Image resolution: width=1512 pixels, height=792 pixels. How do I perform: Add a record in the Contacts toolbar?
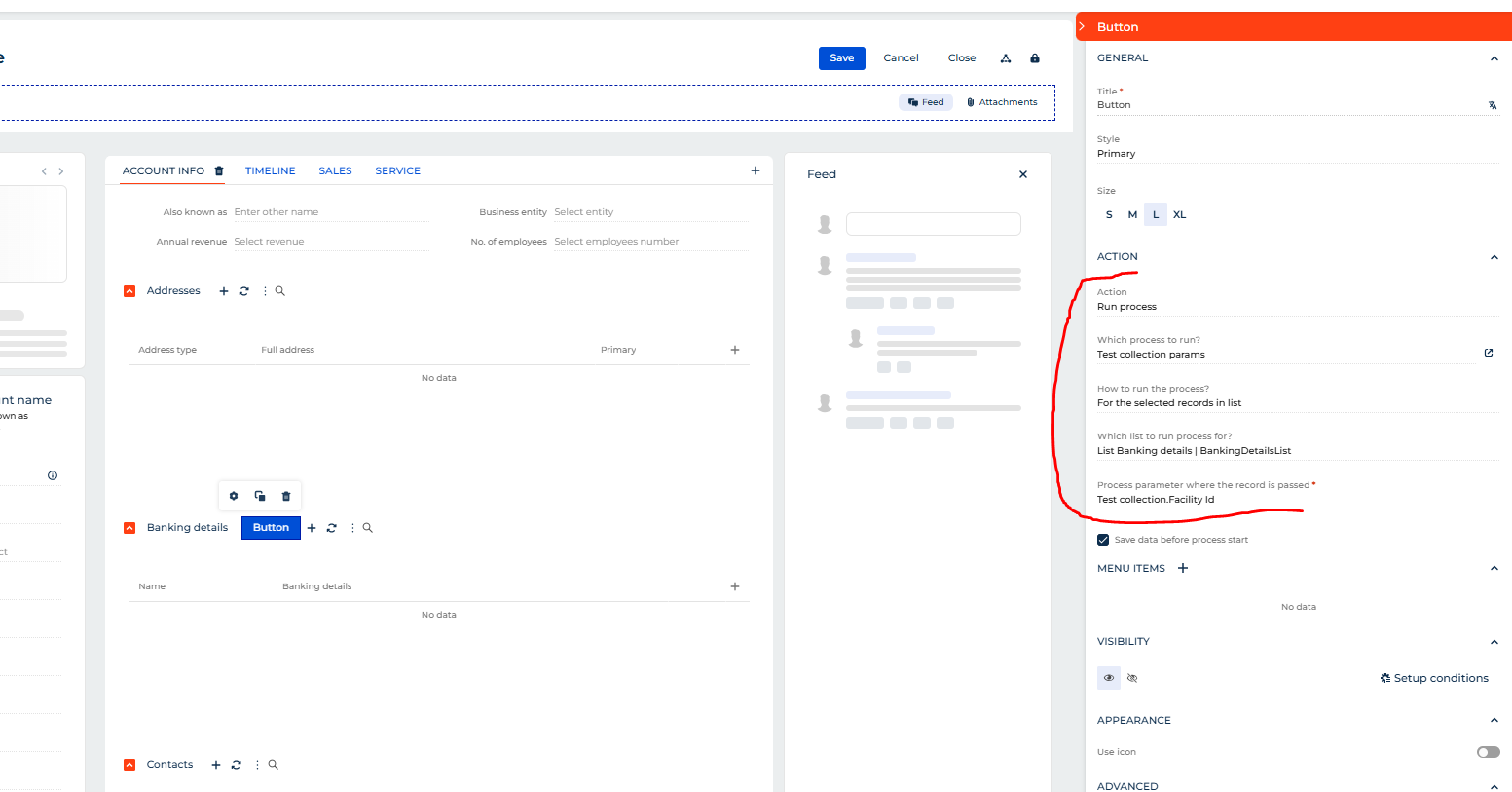tap(216, 765)
